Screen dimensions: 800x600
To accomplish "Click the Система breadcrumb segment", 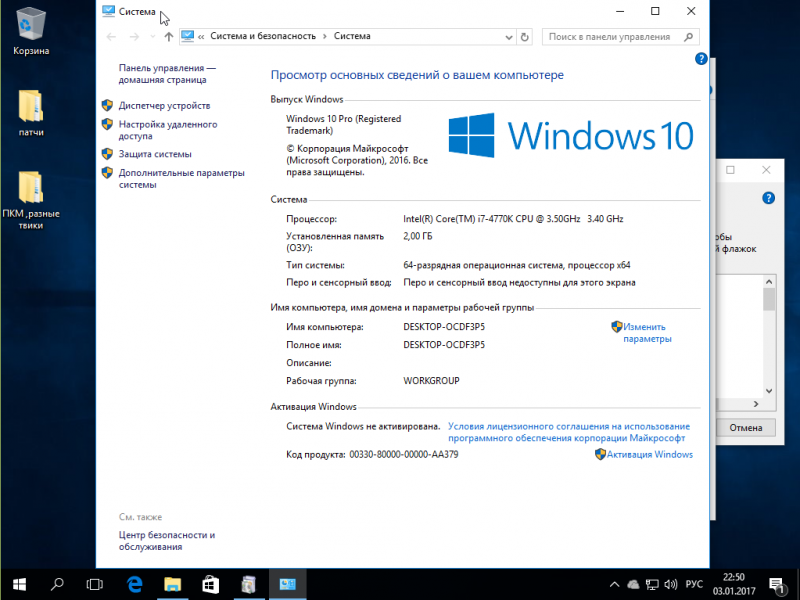I will pos(352,36).
